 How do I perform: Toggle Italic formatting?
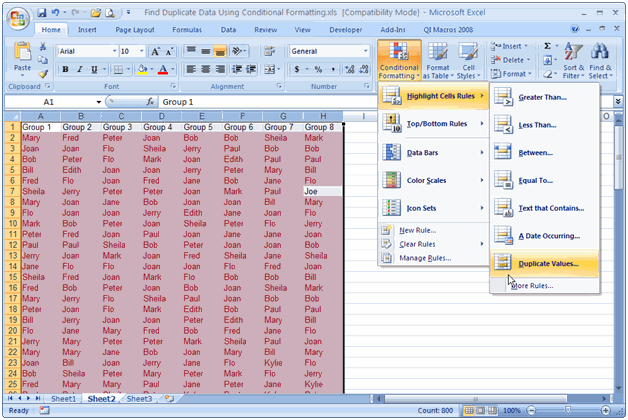80,70
